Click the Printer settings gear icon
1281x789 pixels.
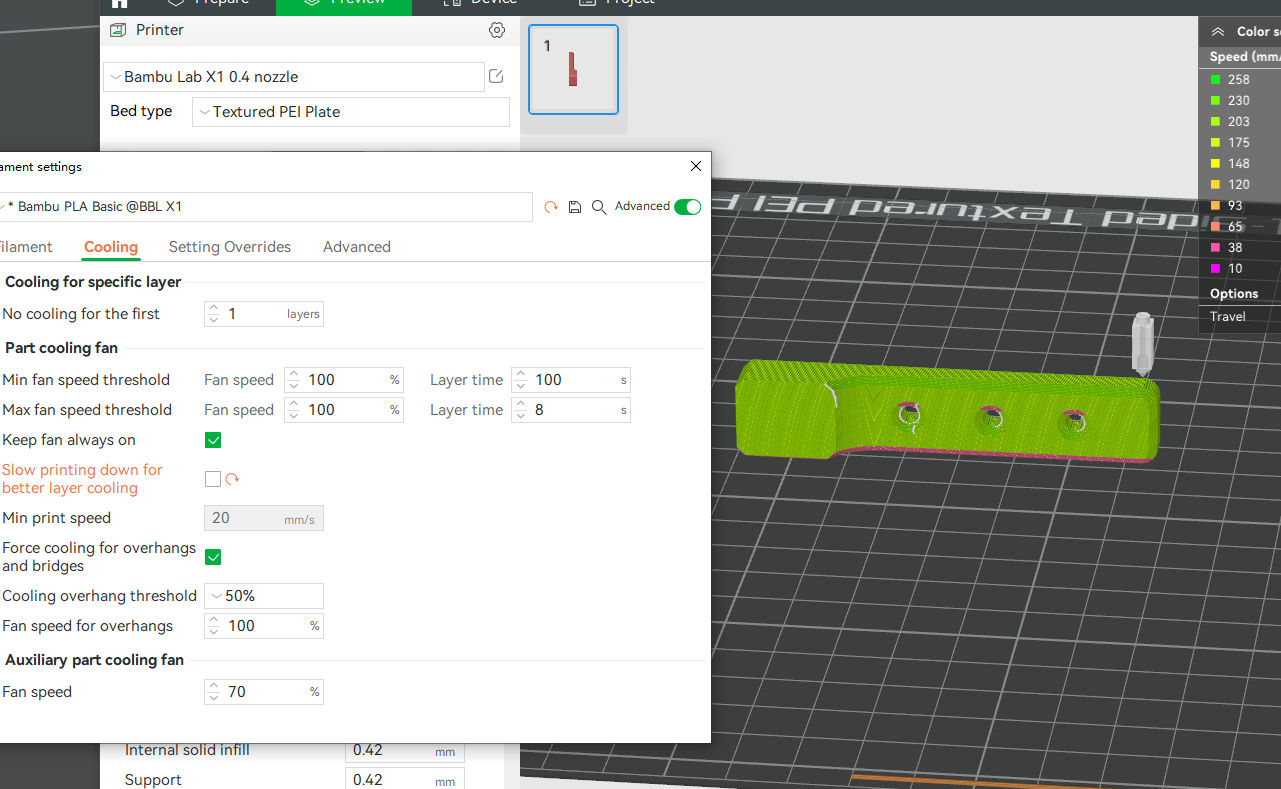(x=497, y=30)
